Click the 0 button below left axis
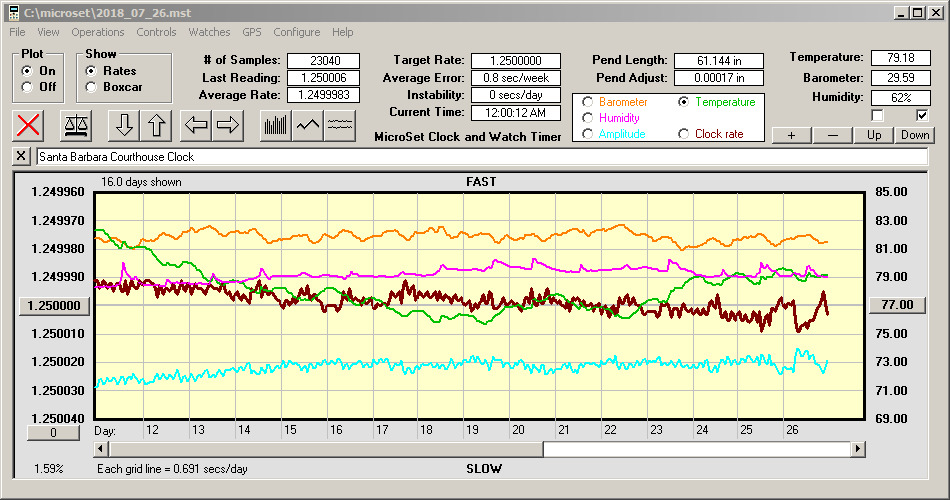Viewport: 950px width, 500px height. tap(53, 433)
